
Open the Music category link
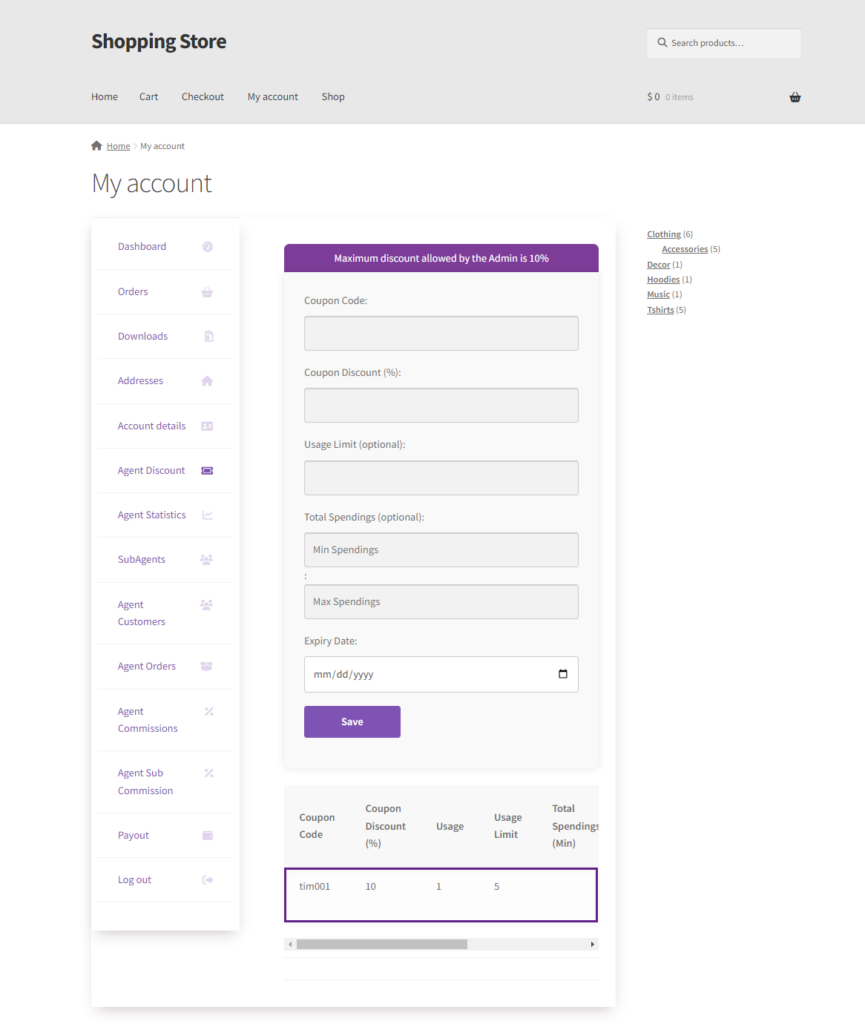(658, 295)
